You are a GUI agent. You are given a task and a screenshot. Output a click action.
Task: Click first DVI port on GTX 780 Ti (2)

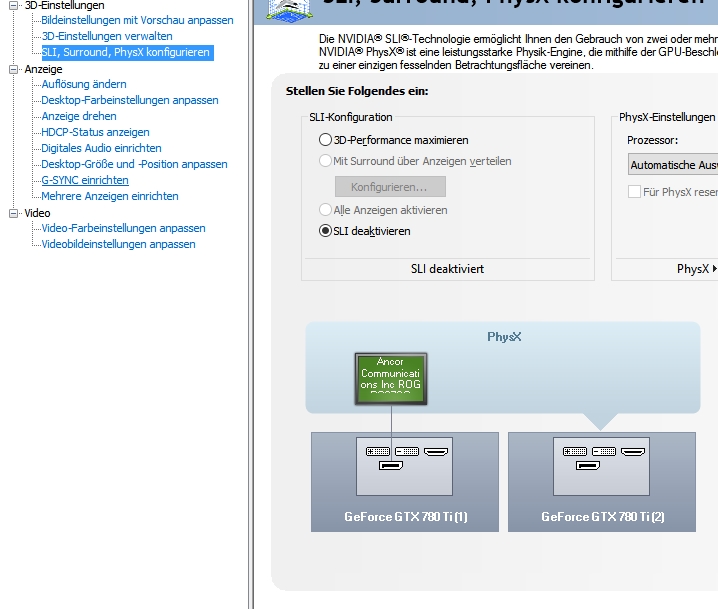point(575,452)
